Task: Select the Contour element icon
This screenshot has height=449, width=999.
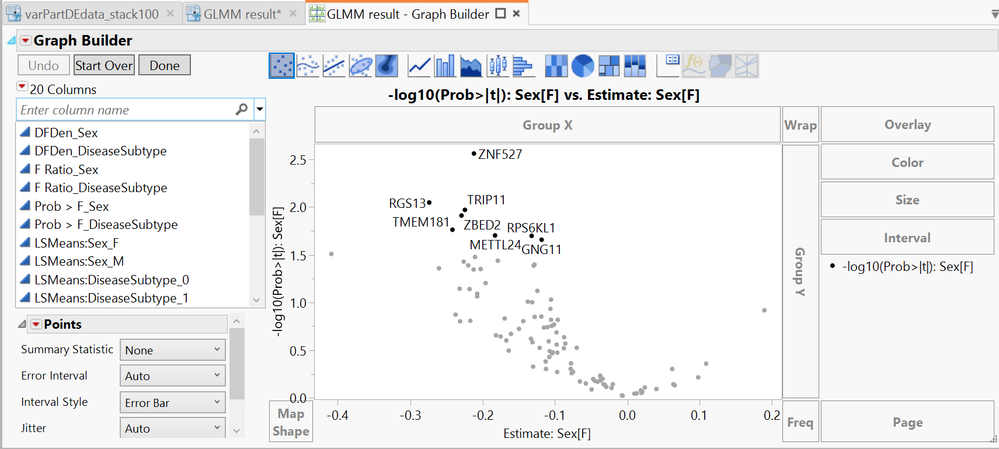Action: tap(387, 65)
